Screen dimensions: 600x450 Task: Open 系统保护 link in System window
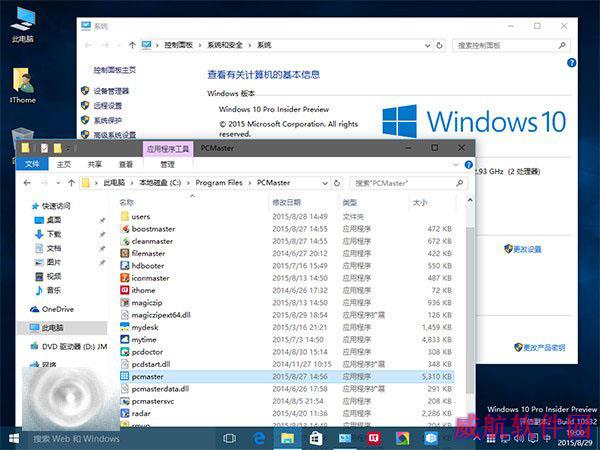(x=108, y=120)
